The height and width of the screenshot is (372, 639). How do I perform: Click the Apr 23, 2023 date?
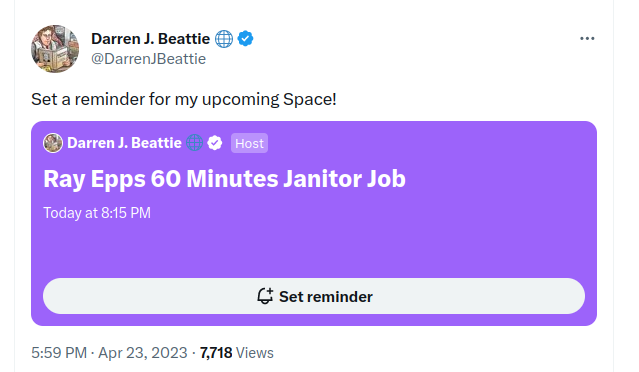(x=143, y=353)
